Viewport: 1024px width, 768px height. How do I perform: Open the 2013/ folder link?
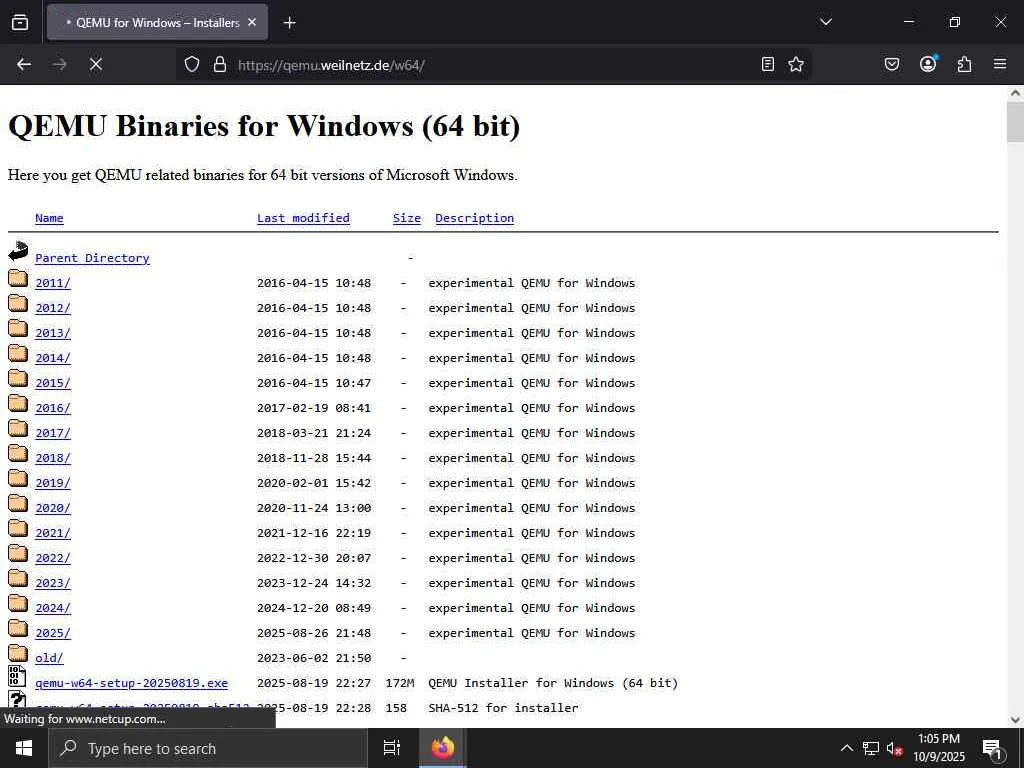pos(53,333)
